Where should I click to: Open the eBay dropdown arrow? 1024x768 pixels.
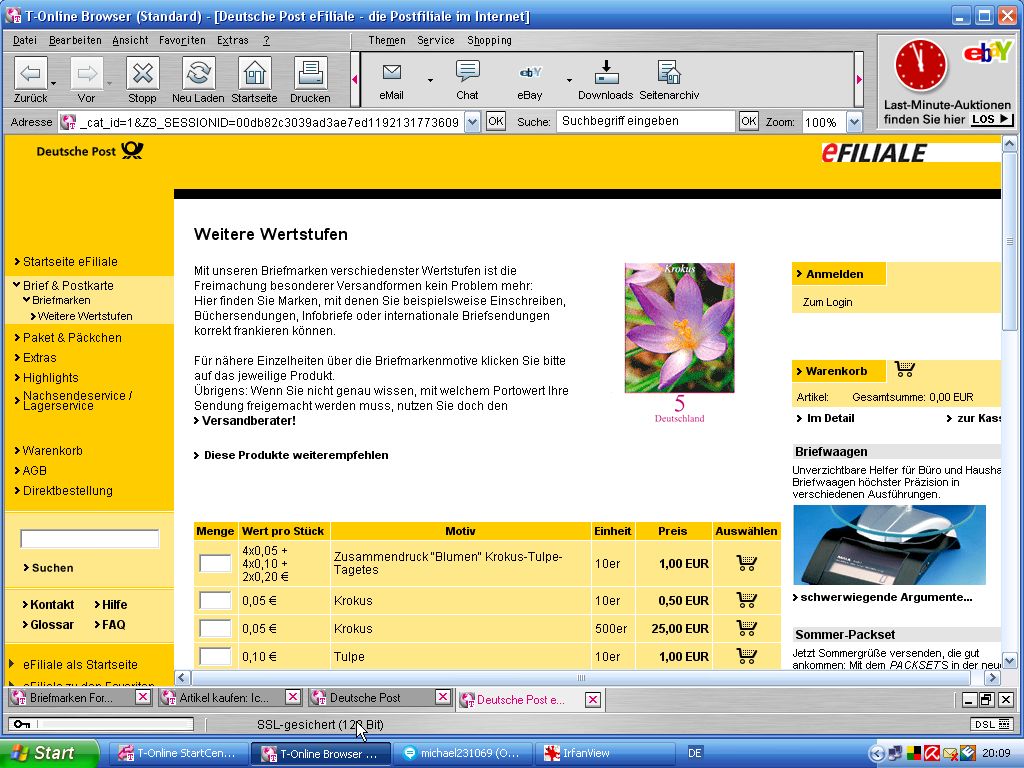tap(569, 80)
